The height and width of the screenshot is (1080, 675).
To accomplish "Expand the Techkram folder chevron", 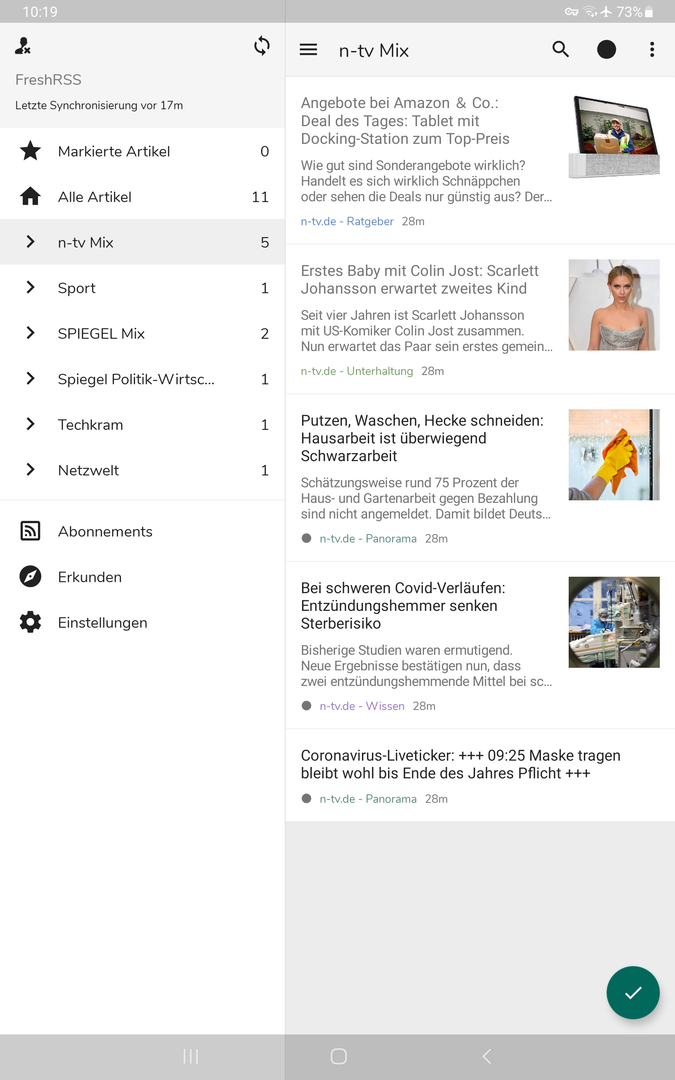I will pos(30,424).
